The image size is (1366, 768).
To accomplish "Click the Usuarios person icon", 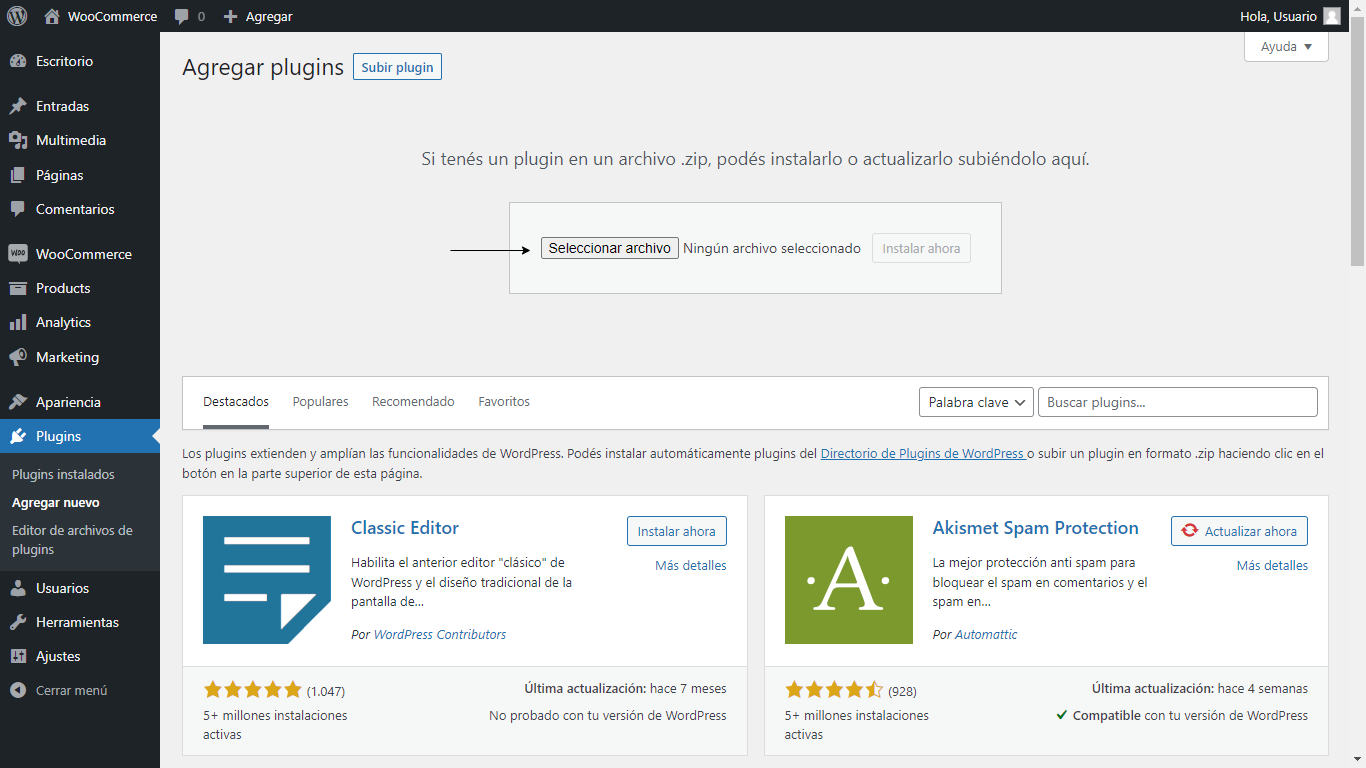I will 18,588.
